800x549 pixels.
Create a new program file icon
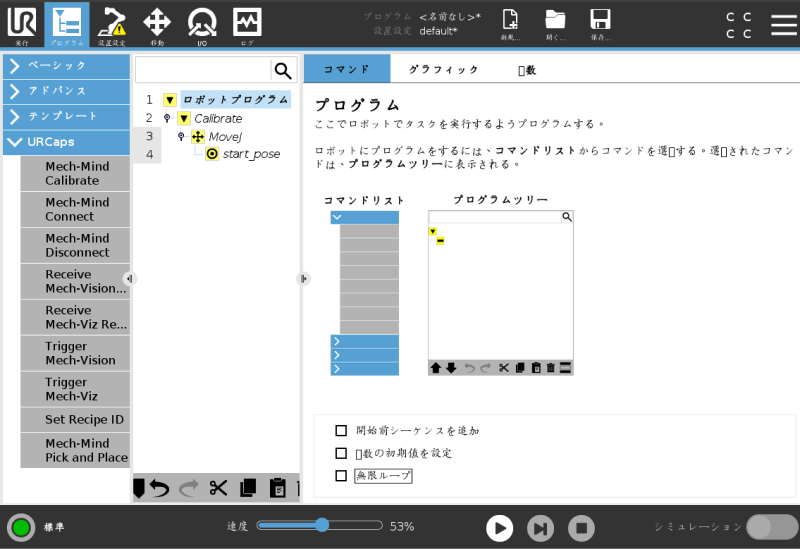[510, 24]
